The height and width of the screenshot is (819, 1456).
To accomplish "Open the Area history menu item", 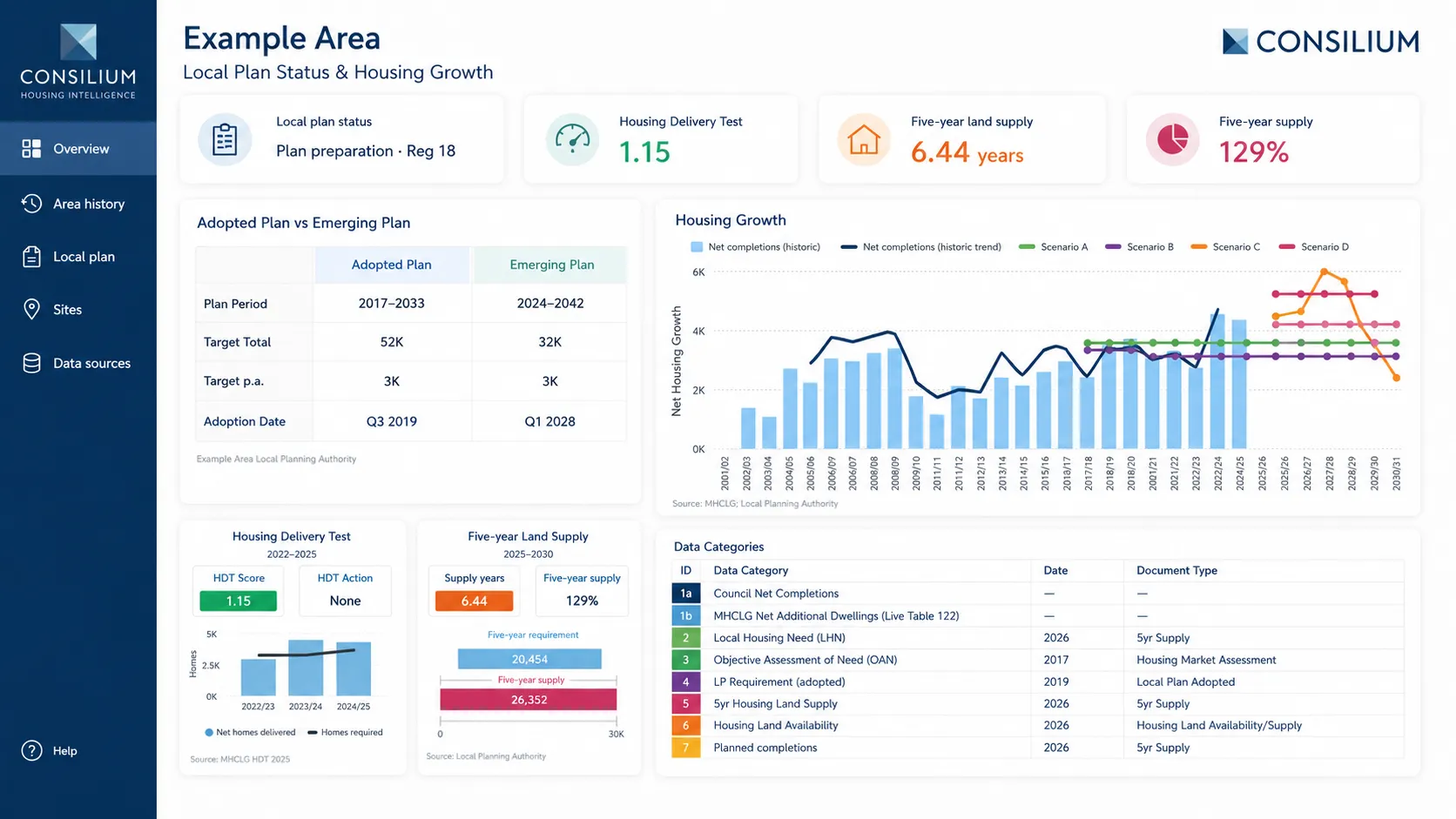I will [78, 204].
